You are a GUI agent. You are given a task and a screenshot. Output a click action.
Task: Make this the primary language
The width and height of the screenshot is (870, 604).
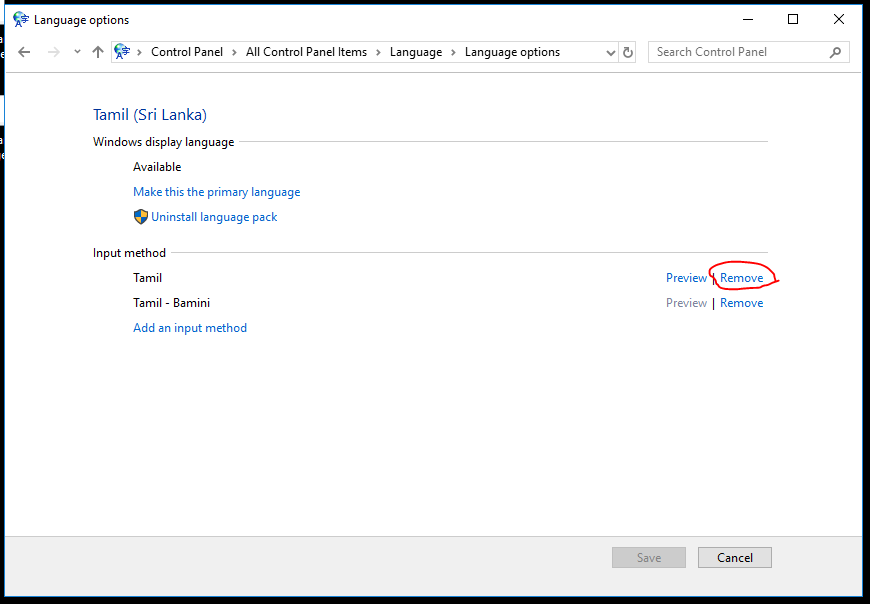216,192
